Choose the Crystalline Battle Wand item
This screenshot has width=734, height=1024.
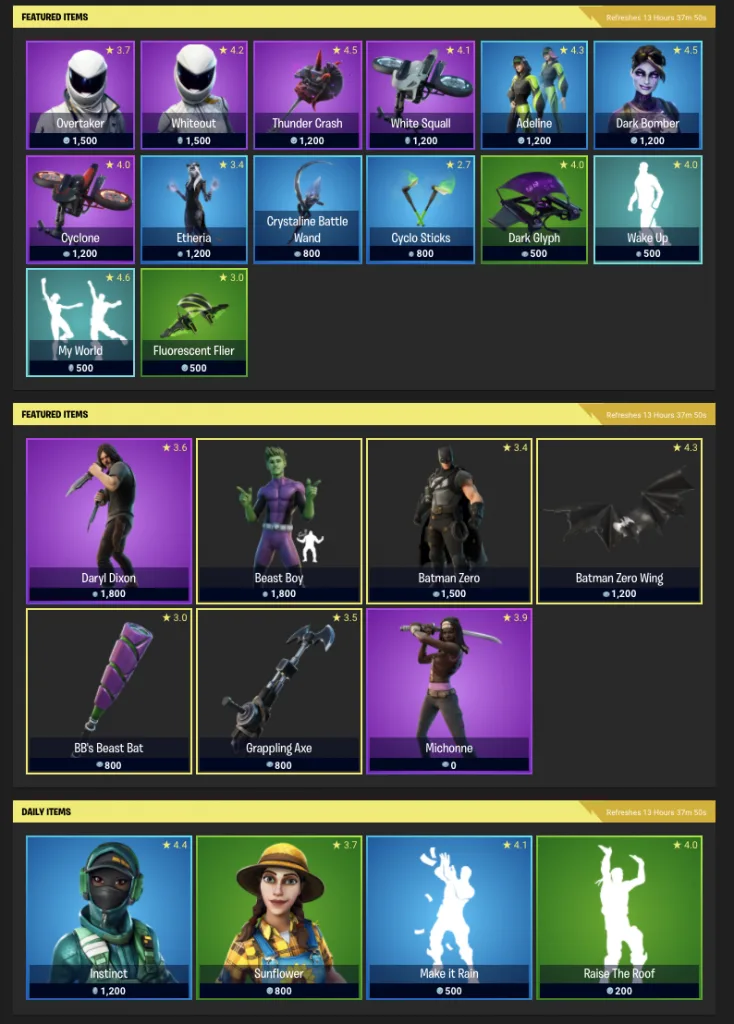pyautogui.click(x=307, y=210)
